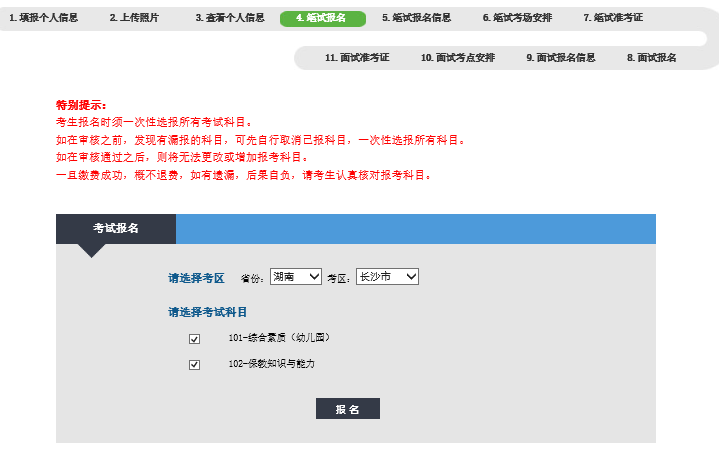Expand the 省份 dropdown showing 湖南
Viewport: 719px width, 464px height.
coord(295,276)
